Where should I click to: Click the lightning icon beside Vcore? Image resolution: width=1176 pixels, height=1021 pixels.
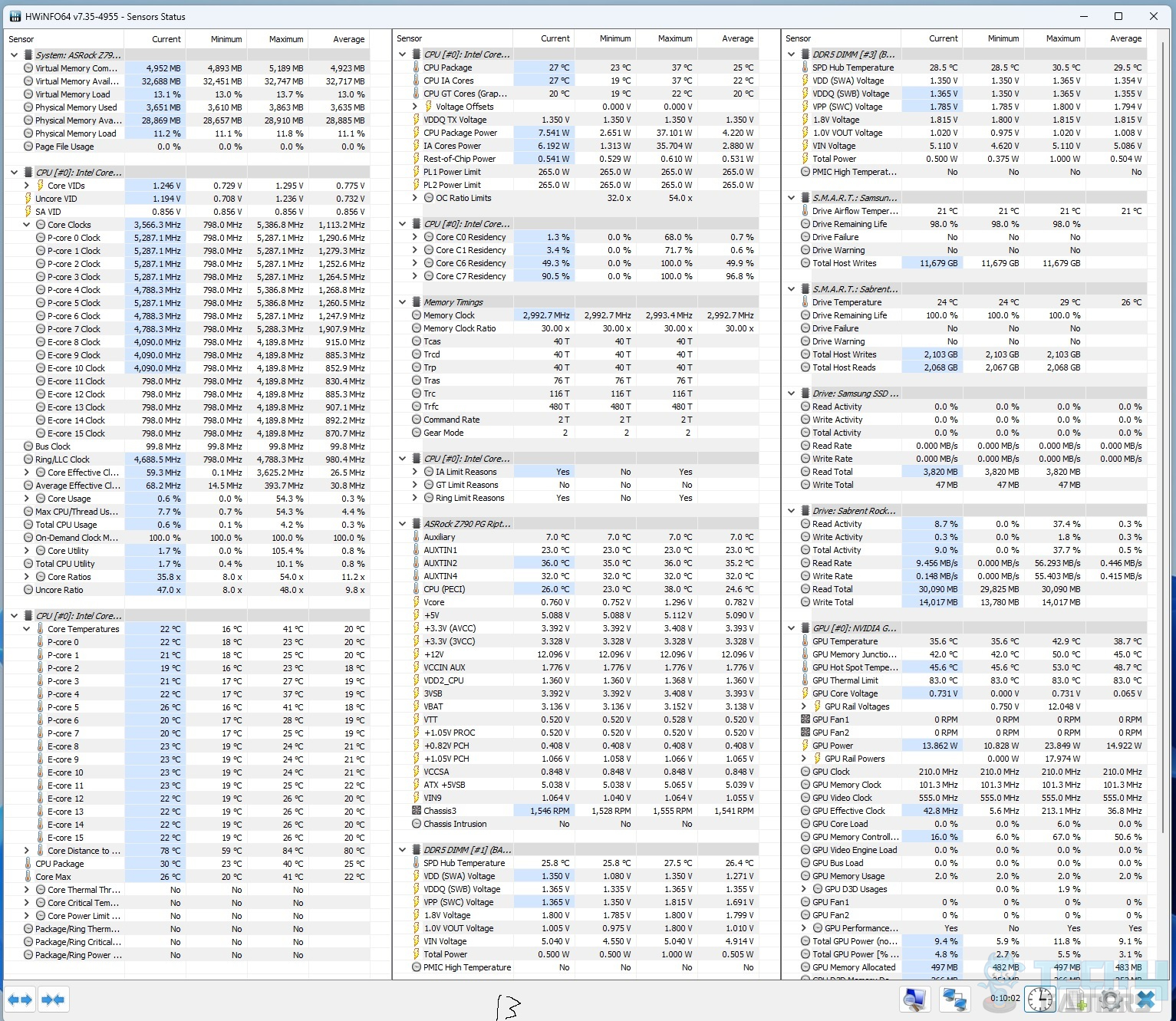(x=417, y=602)
